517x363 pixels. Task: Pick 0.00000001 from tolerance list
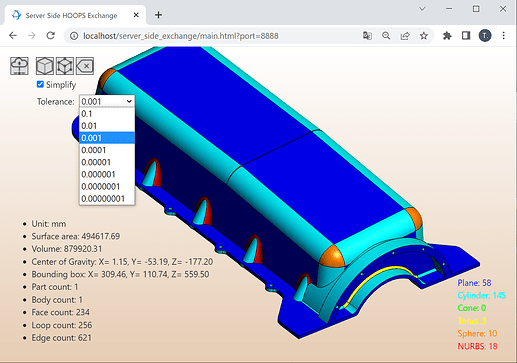point(107,199)
